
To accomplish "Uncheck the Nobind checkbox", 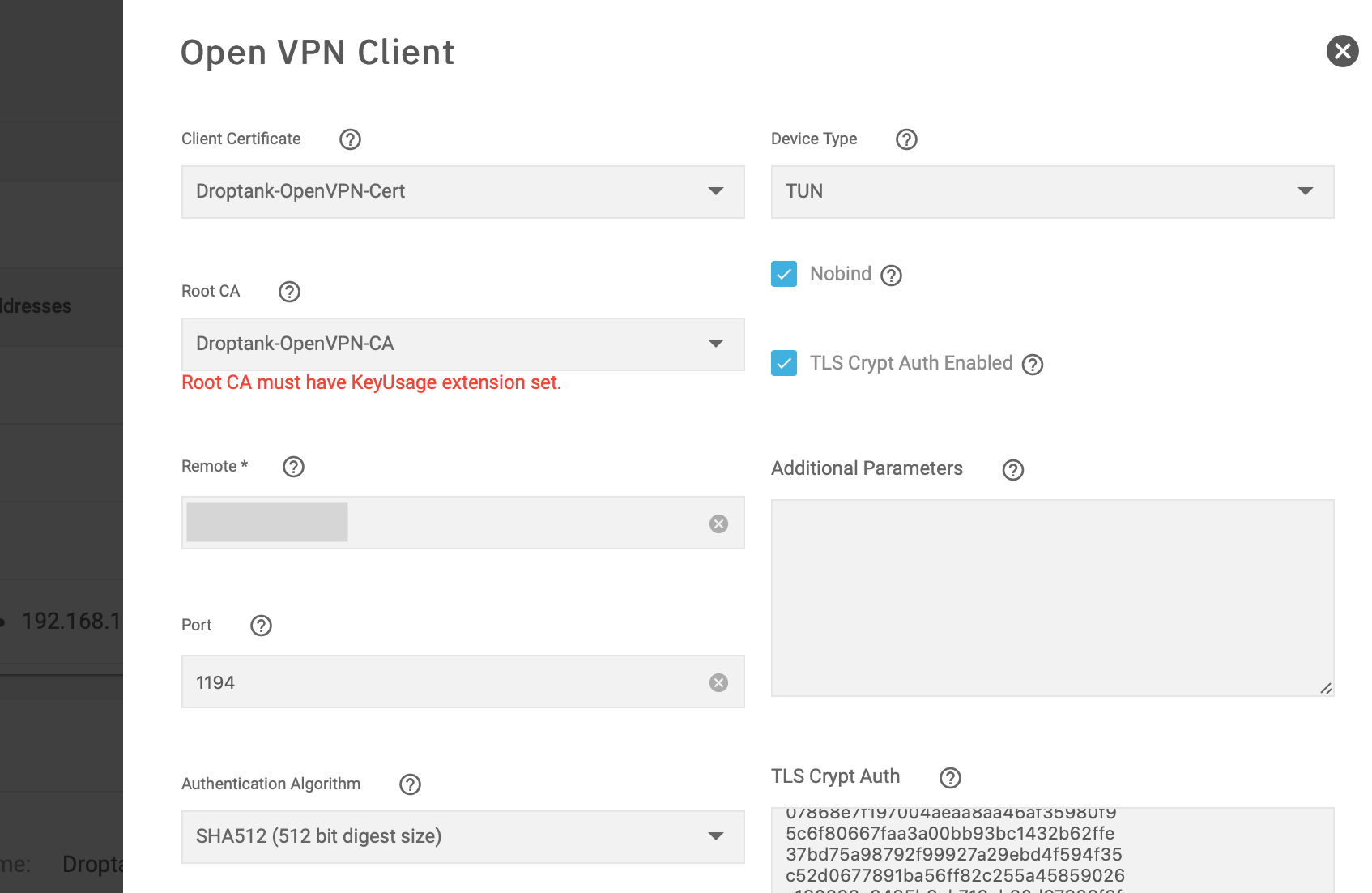I will point(784,274).
